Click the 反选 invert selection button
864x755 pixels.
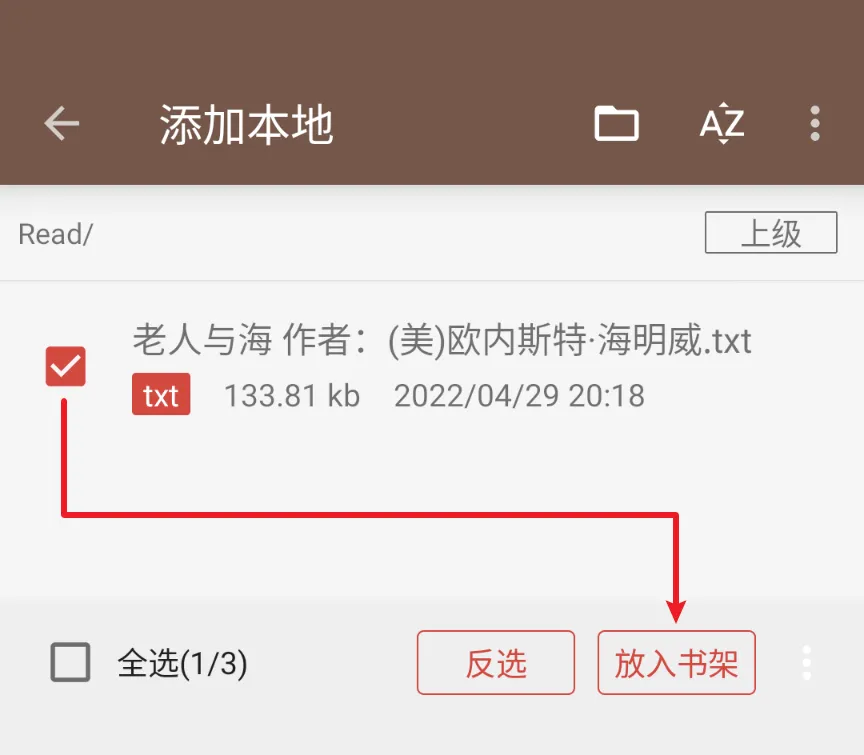[496, 662]
